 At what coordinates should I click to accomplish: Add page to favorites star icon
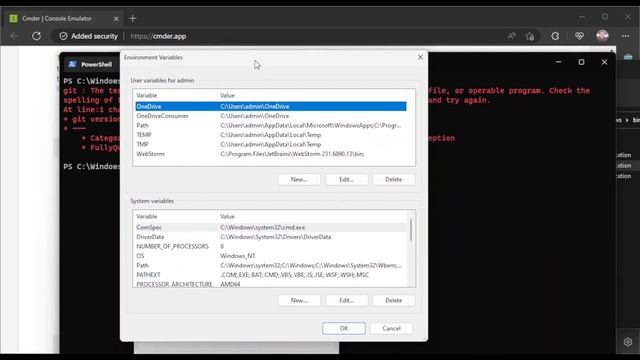click(530, 36)
